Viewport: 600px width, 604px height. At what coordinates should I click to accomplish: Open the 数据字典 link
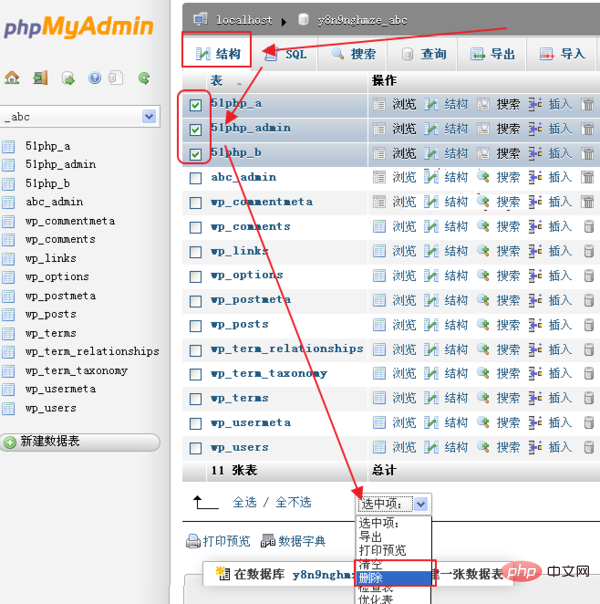(x=302, y=541)
